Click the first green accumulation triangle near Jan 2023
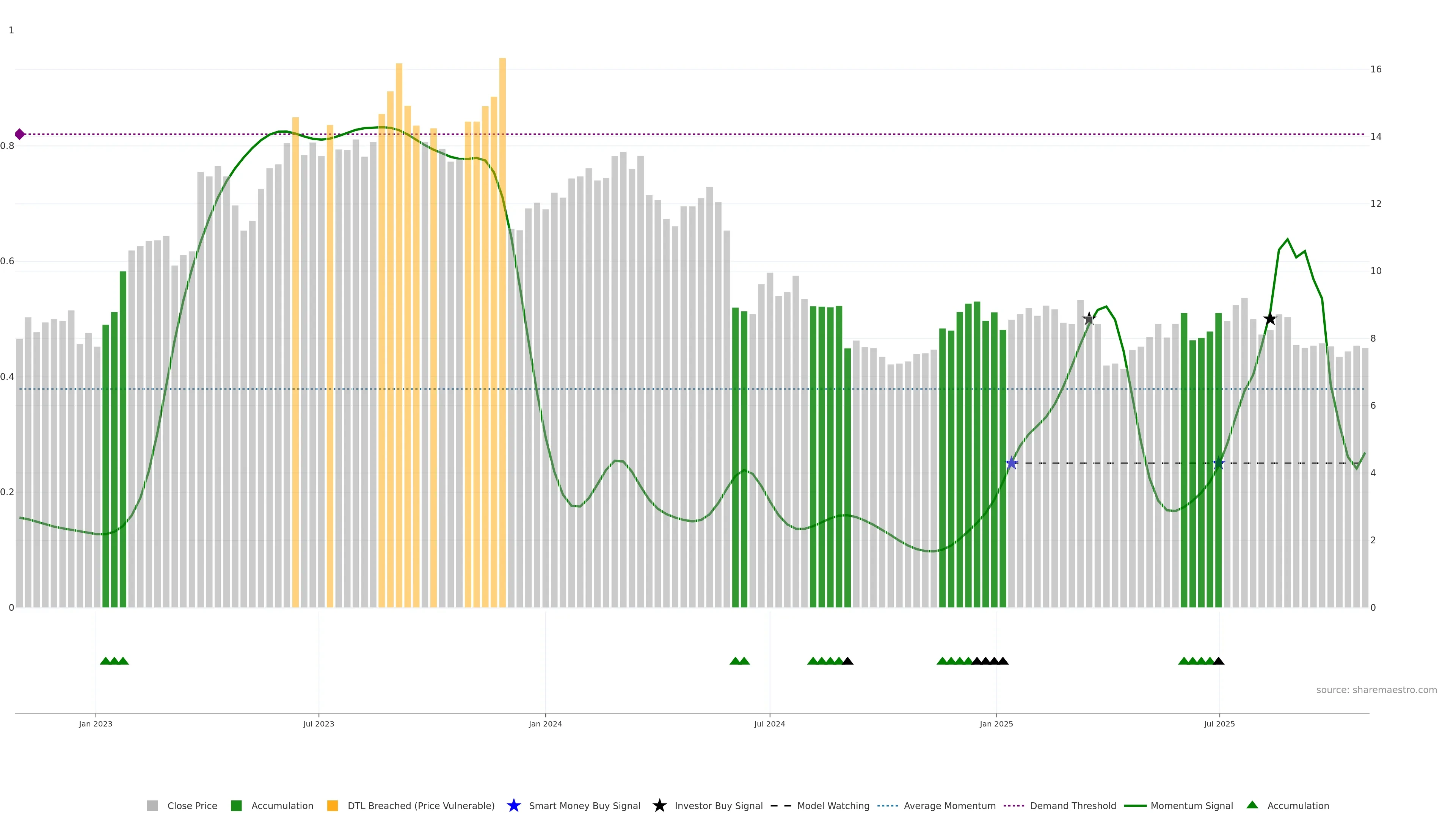This screenshot has height=819, width=1456. [x=105, y=661]
